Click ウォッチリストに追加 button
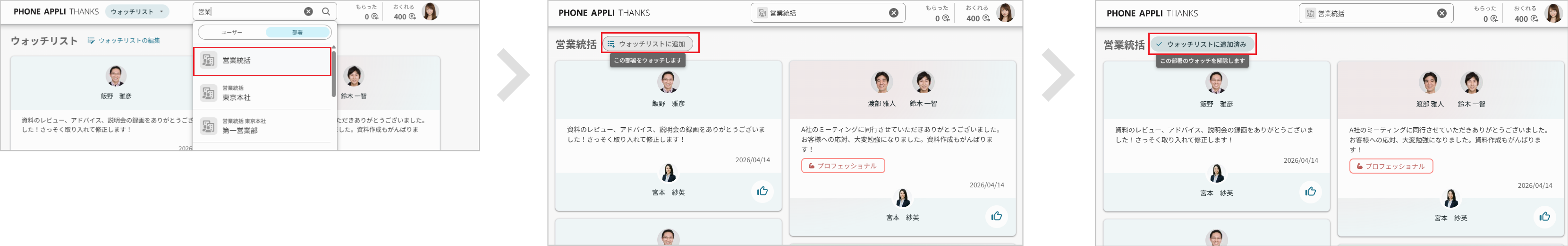Screen dimensions: 1568x246 click(648, 44)
